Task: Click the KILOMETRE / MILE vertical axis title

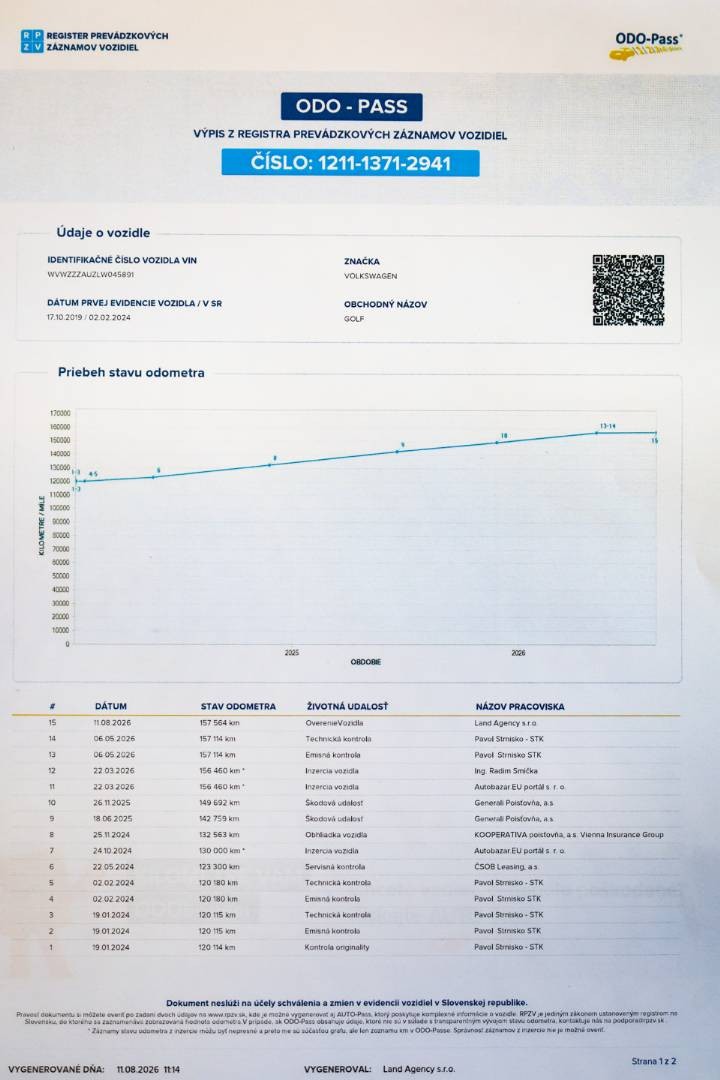Action: coord(42,526)
